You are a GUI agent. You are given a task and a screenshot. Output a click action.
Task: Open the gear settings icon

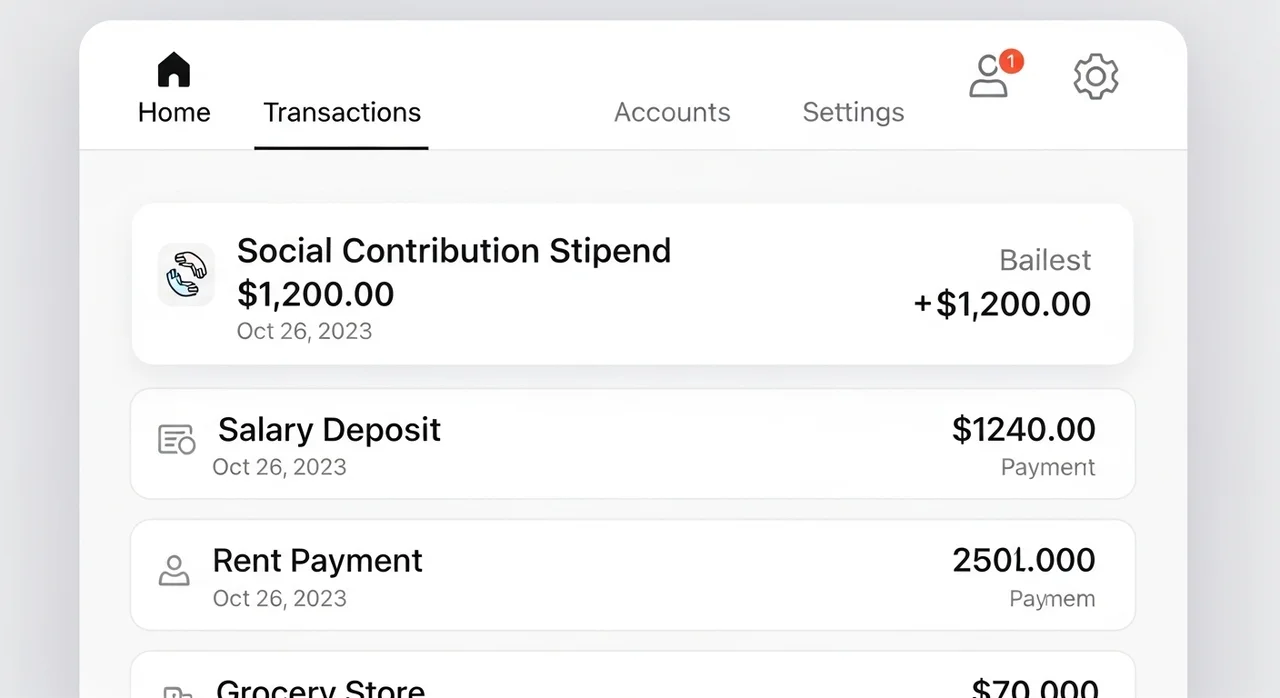click(x=1096, y=76)
